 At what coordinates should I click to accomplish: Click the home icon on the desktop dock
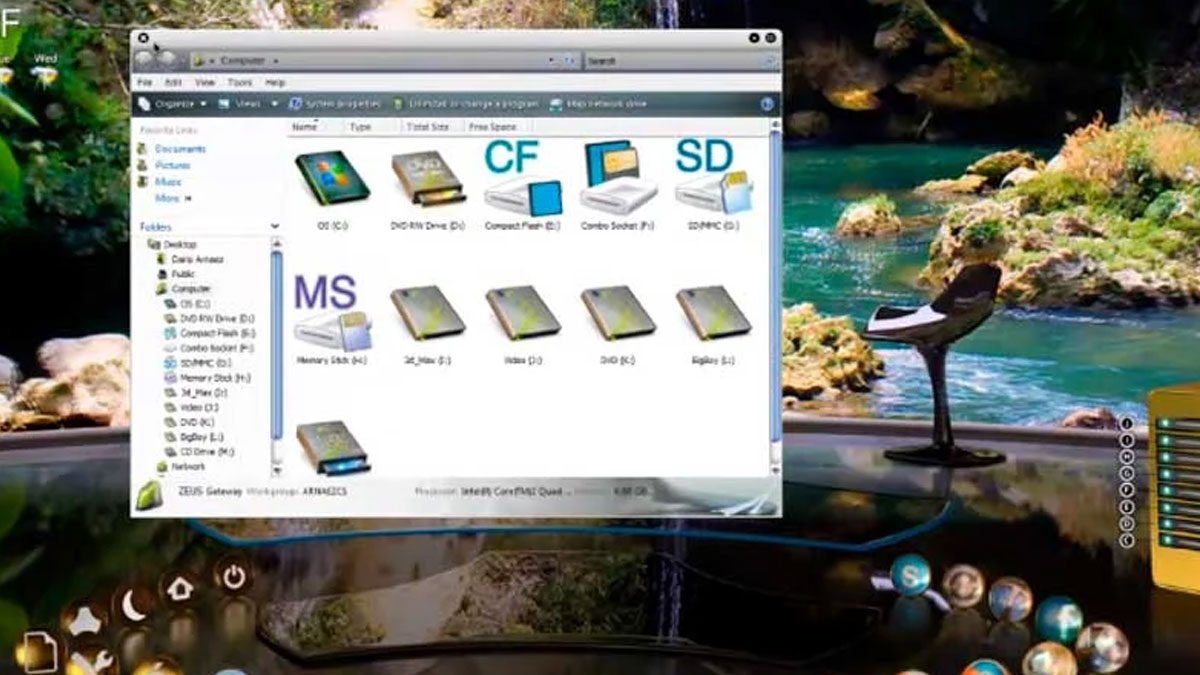[x=180, y=589]
